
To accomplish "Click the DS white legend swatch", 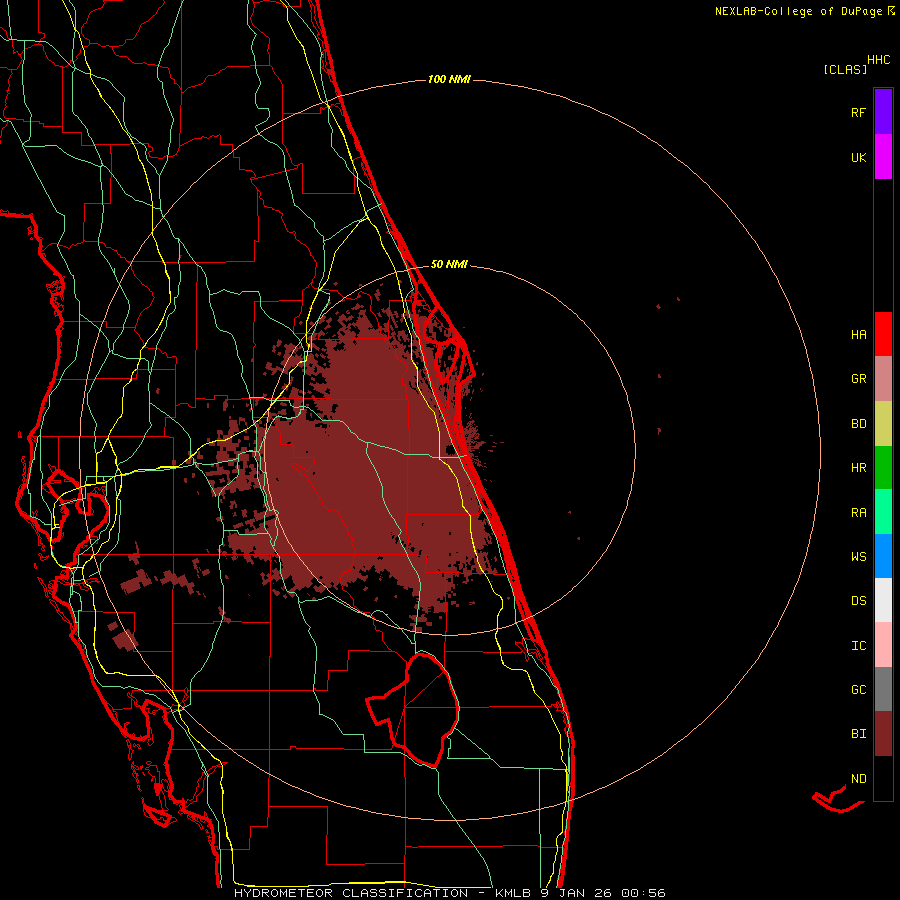I will (883, 600).
